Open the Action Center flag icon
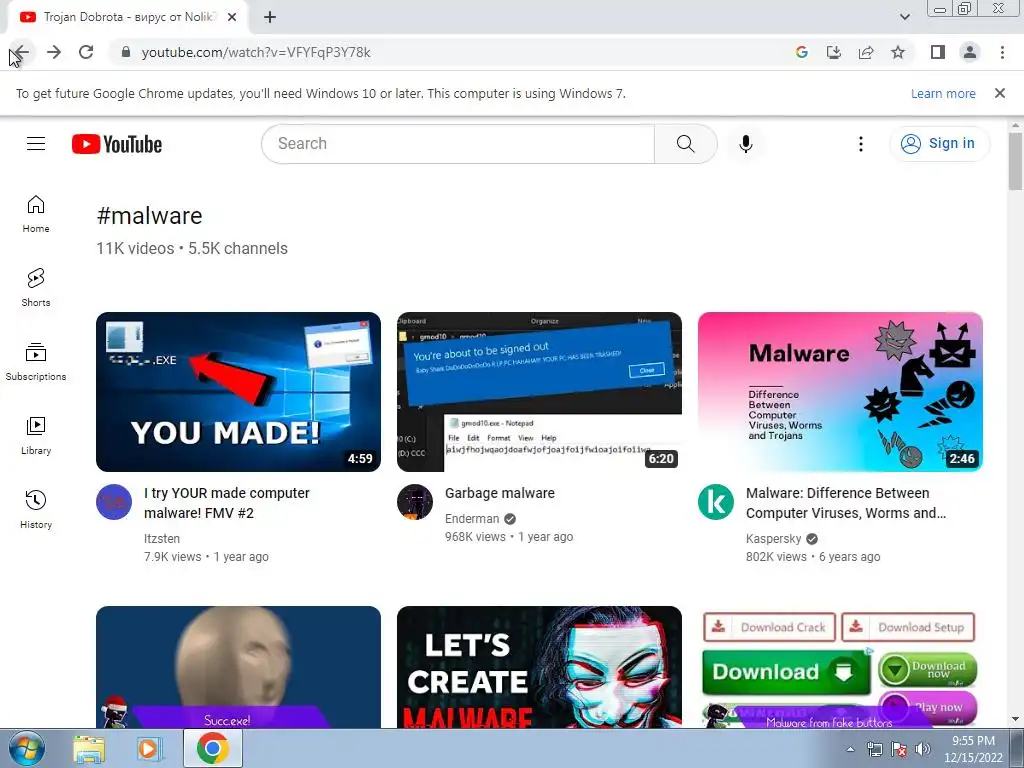Screen dimensions: 1024x768 pos(899,749)
